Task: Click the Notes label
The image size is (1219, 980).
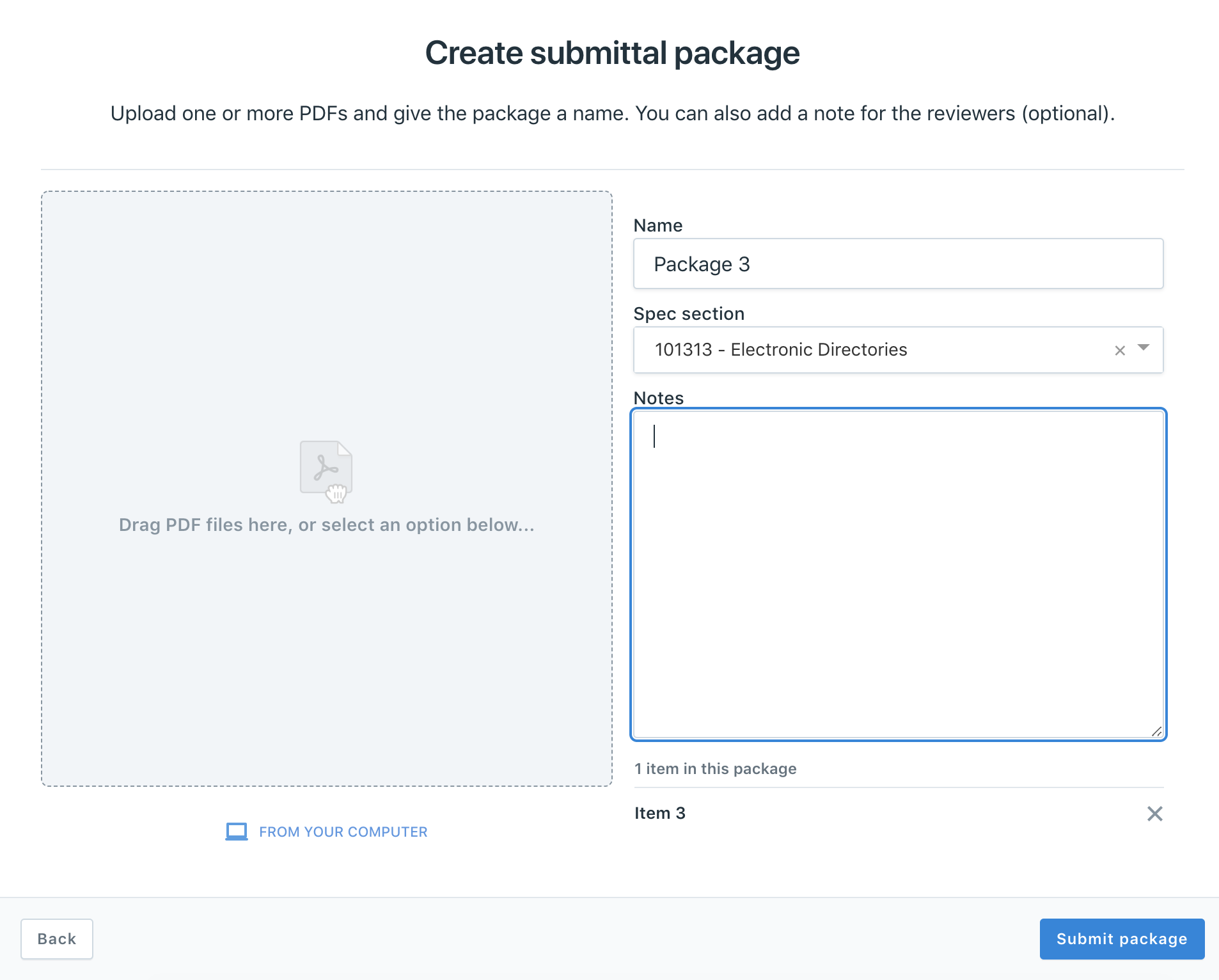Action: pos(659,398)
